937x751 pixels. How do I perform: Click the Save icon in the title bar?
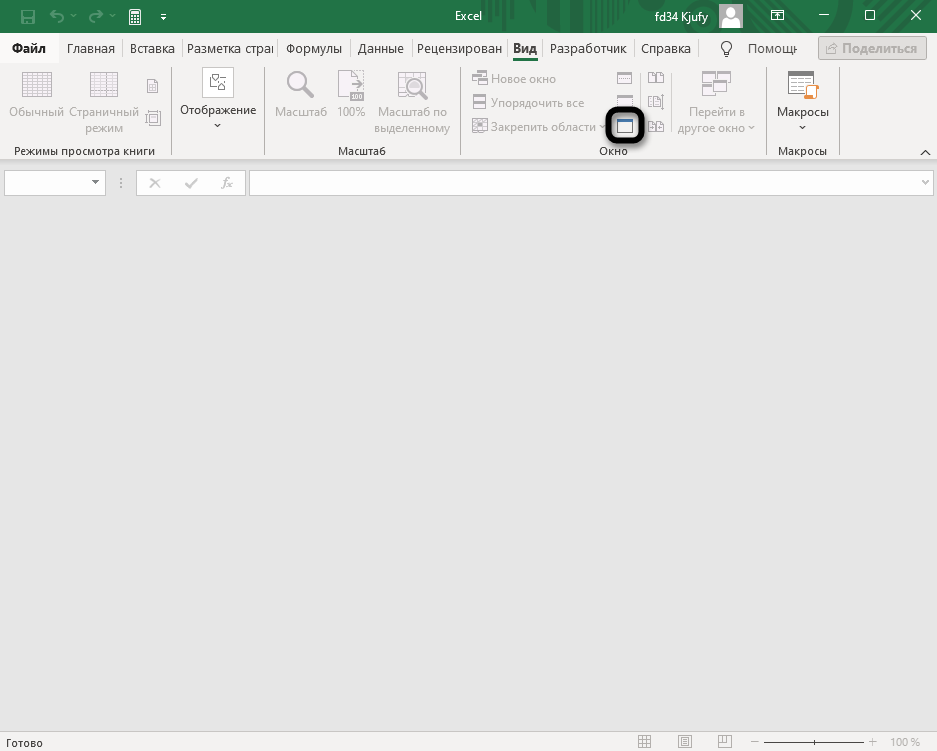point(27,17)
